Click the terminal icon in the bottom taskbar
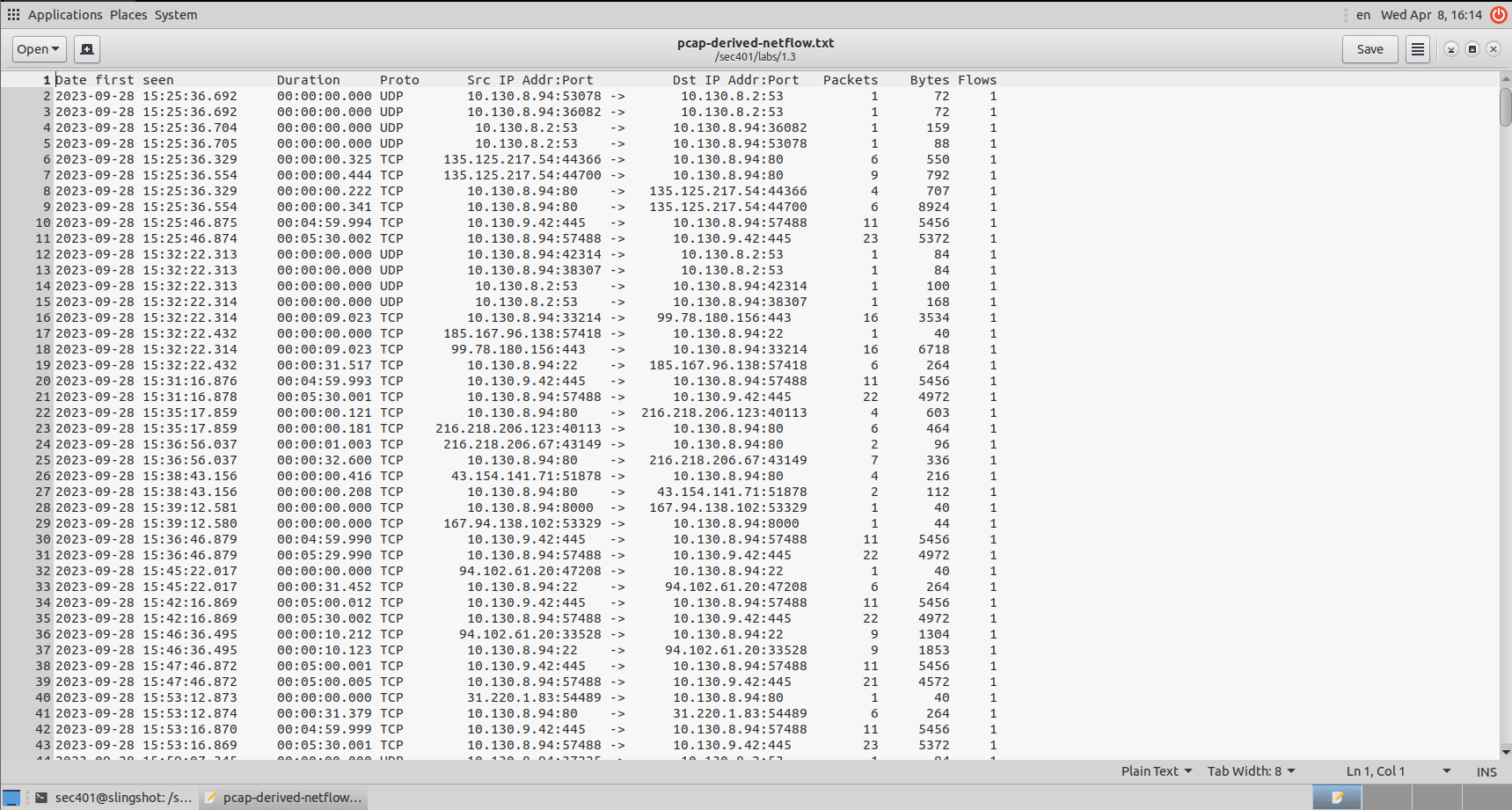Screen dimensions: 1512x810 (40, 798)
